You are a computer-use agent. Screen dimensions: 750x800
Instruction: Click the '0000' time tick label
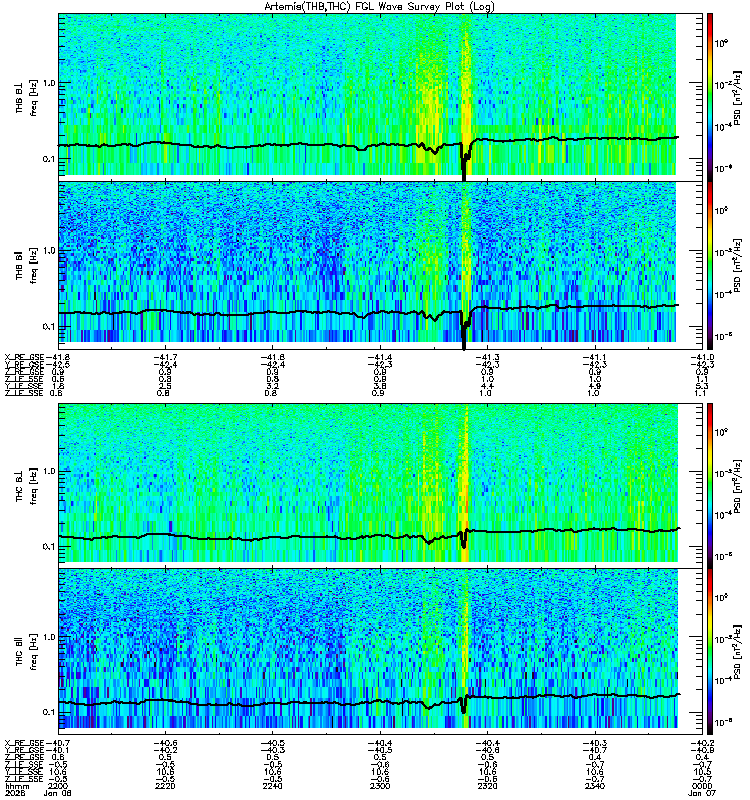coord(702,786)
